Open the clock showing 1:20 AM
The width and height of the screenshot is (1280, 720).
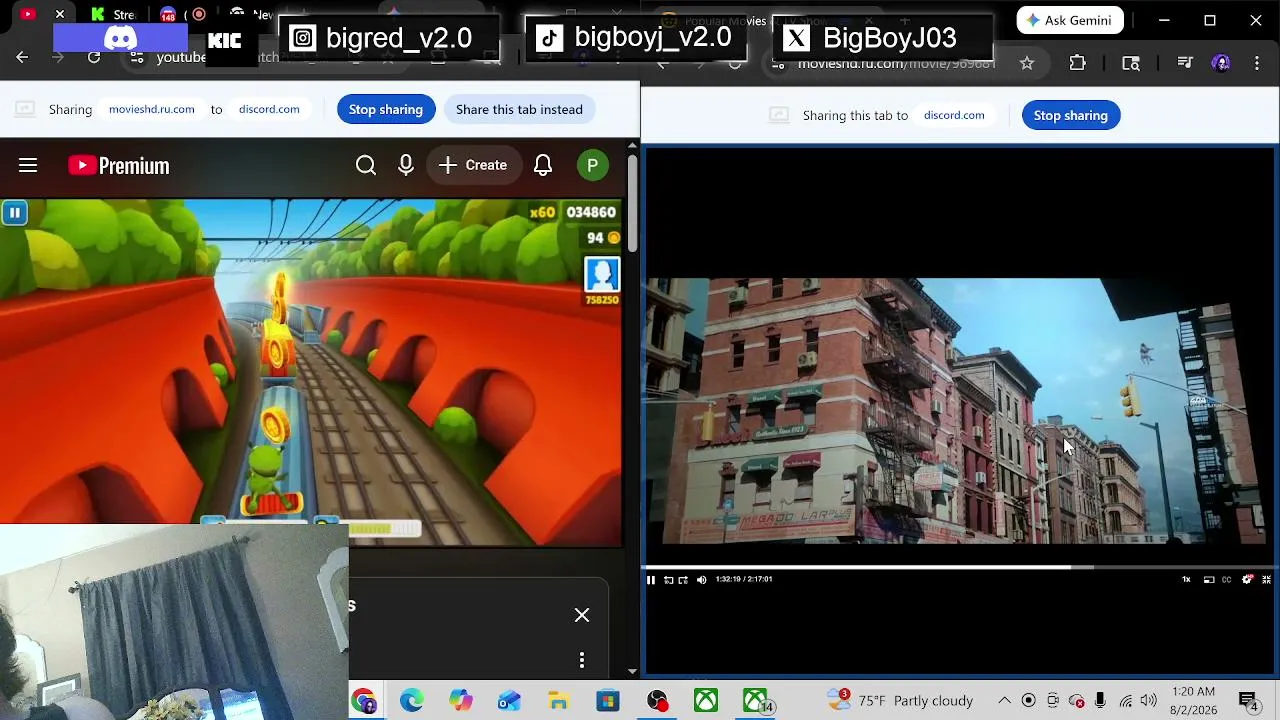(x=1192, y=701)
